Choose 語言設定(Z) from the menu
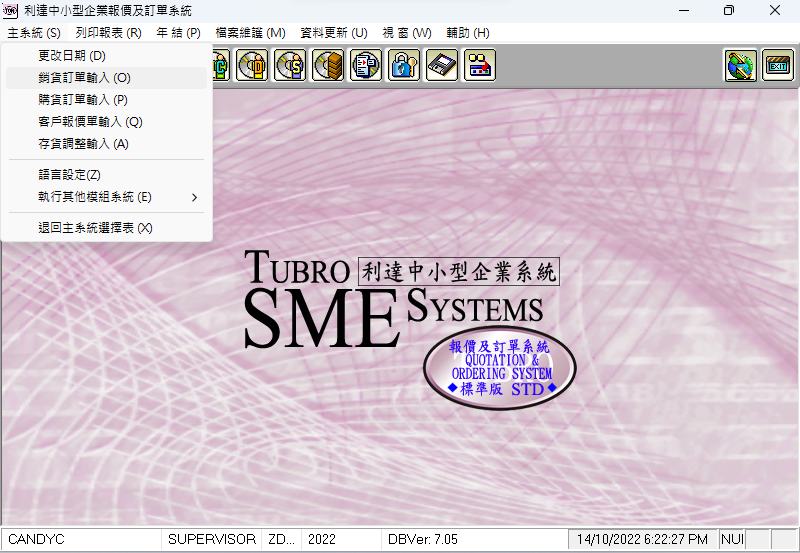The image size is (800, 553). coord(107,175)
